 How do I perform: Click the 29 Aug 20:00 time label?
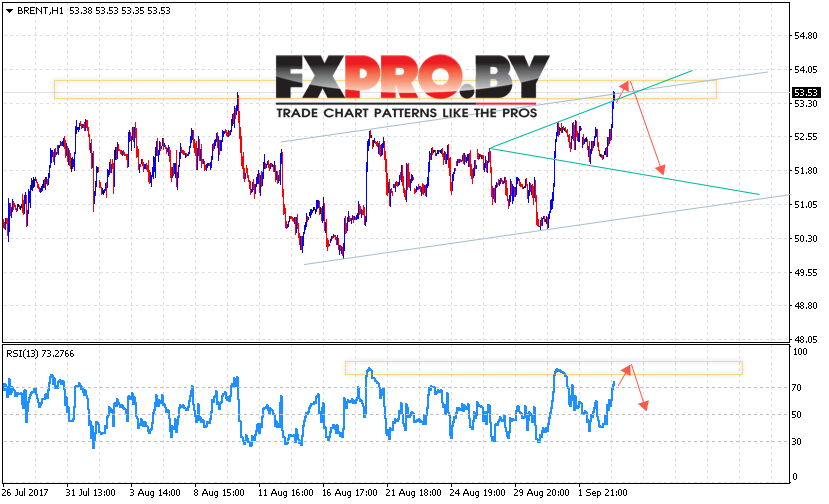[x=541, y=493]
